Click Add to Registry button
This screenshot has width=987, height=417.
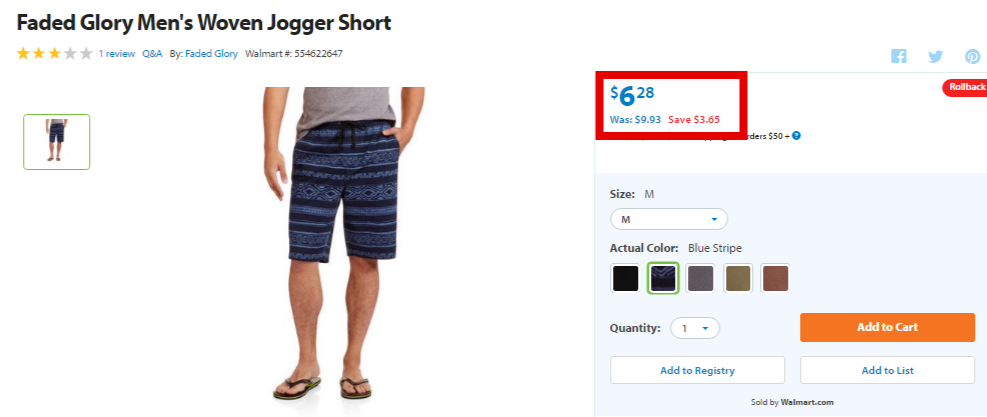(697, 370)
